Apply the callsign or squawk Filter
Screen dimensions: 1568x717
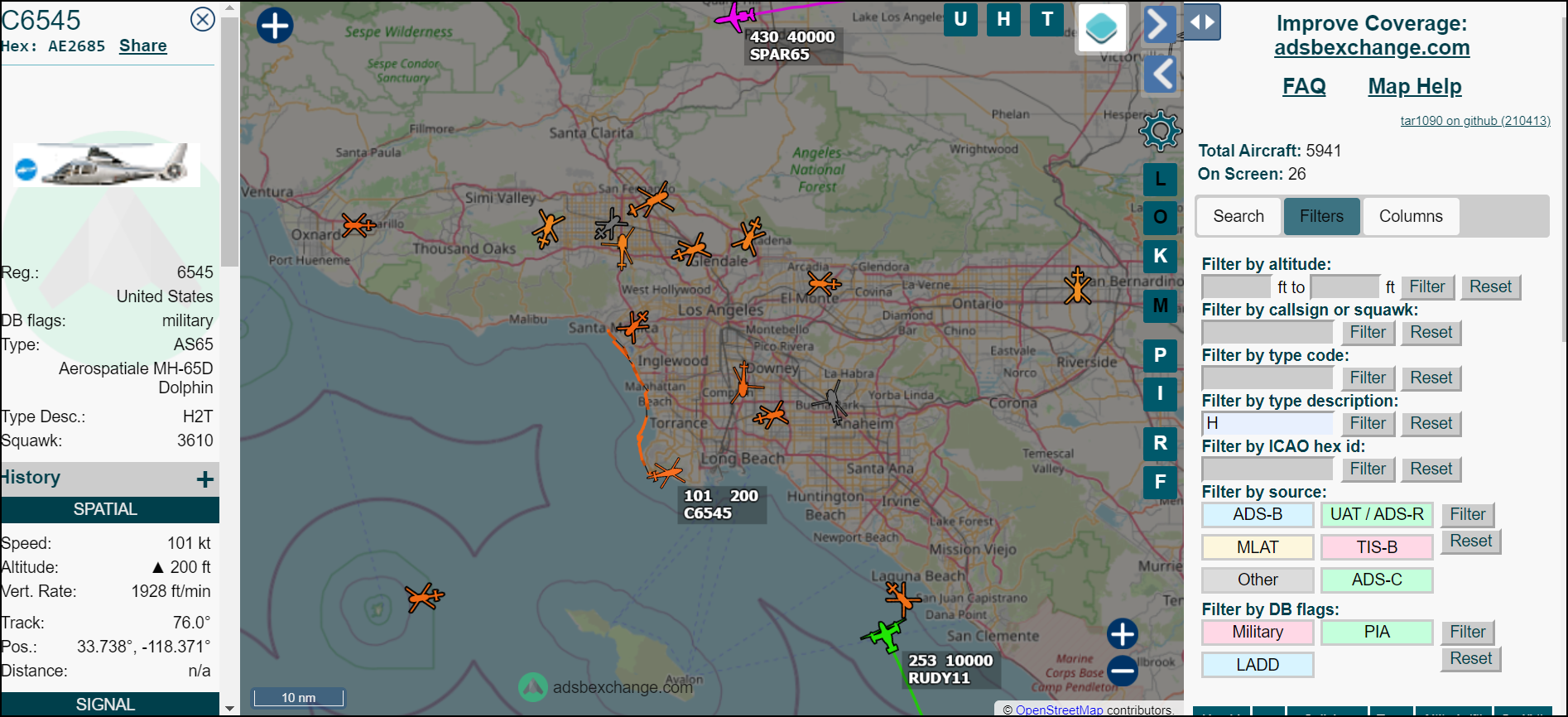coord(1368,333)
